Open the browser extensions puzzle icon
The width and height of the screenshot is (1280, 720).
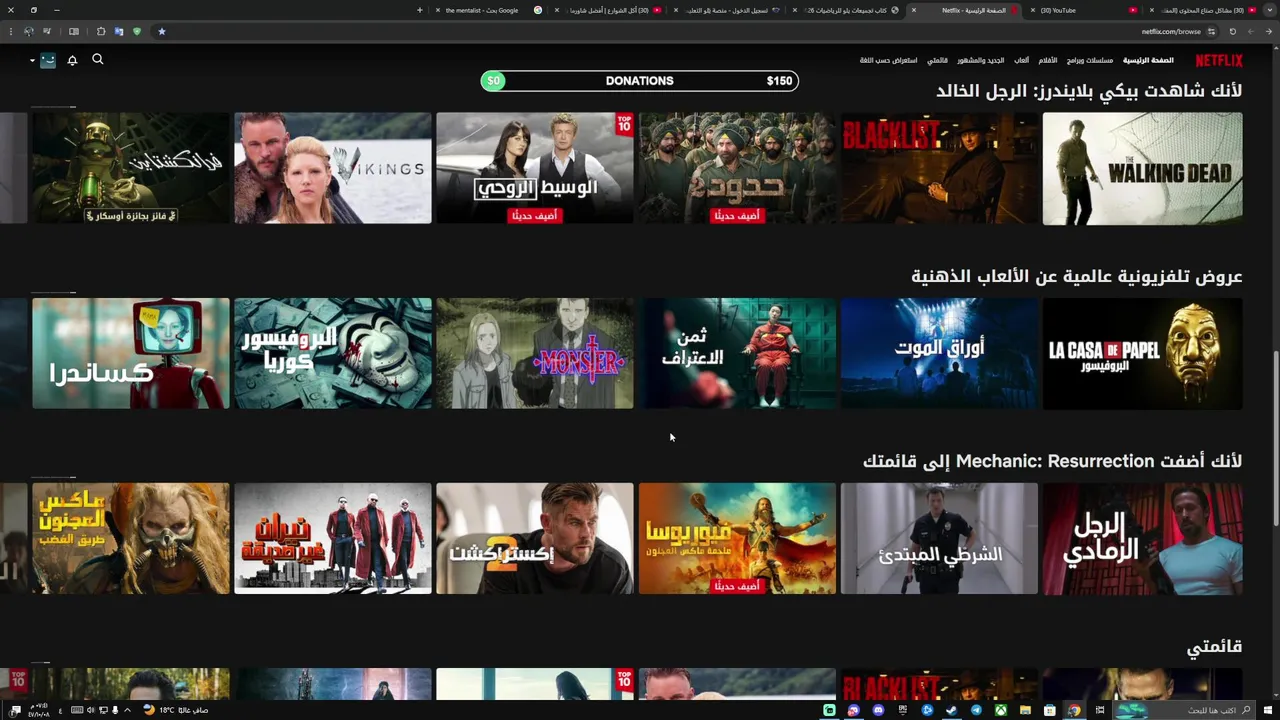click(101, 31)
